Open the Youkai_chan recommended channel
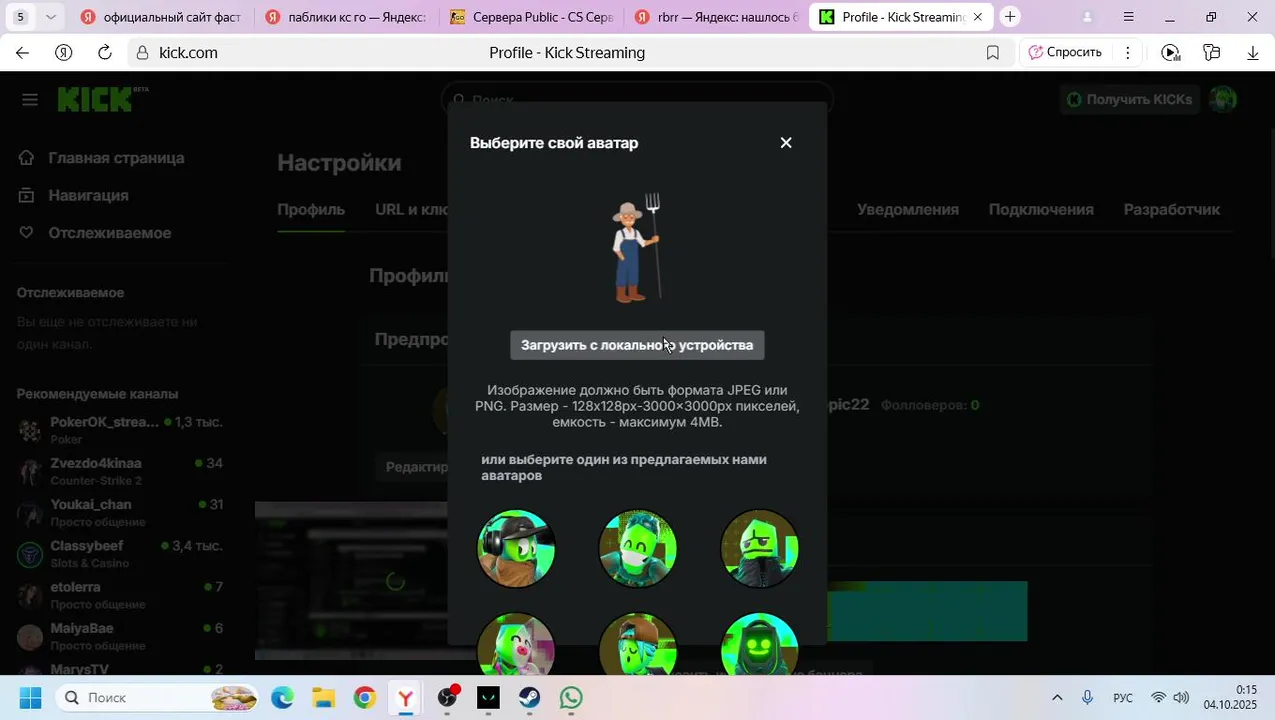Viewport: 1275px width, 720px height. (120, 513)
